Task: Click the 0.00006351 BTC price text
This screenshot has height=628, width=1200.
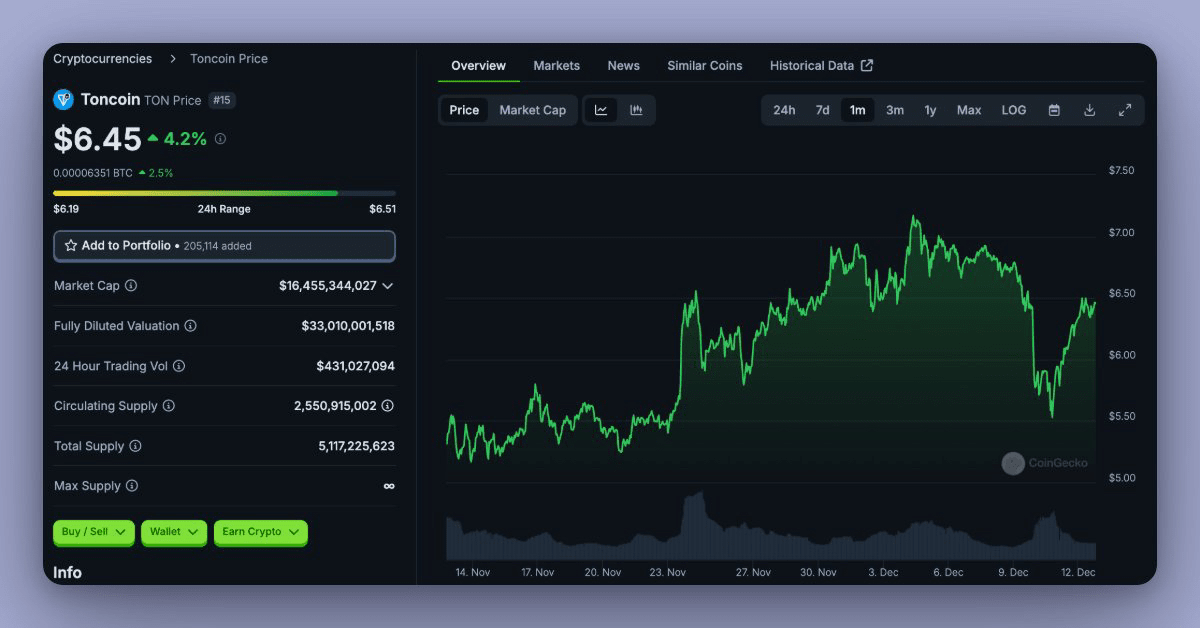Action: point(93,173)
